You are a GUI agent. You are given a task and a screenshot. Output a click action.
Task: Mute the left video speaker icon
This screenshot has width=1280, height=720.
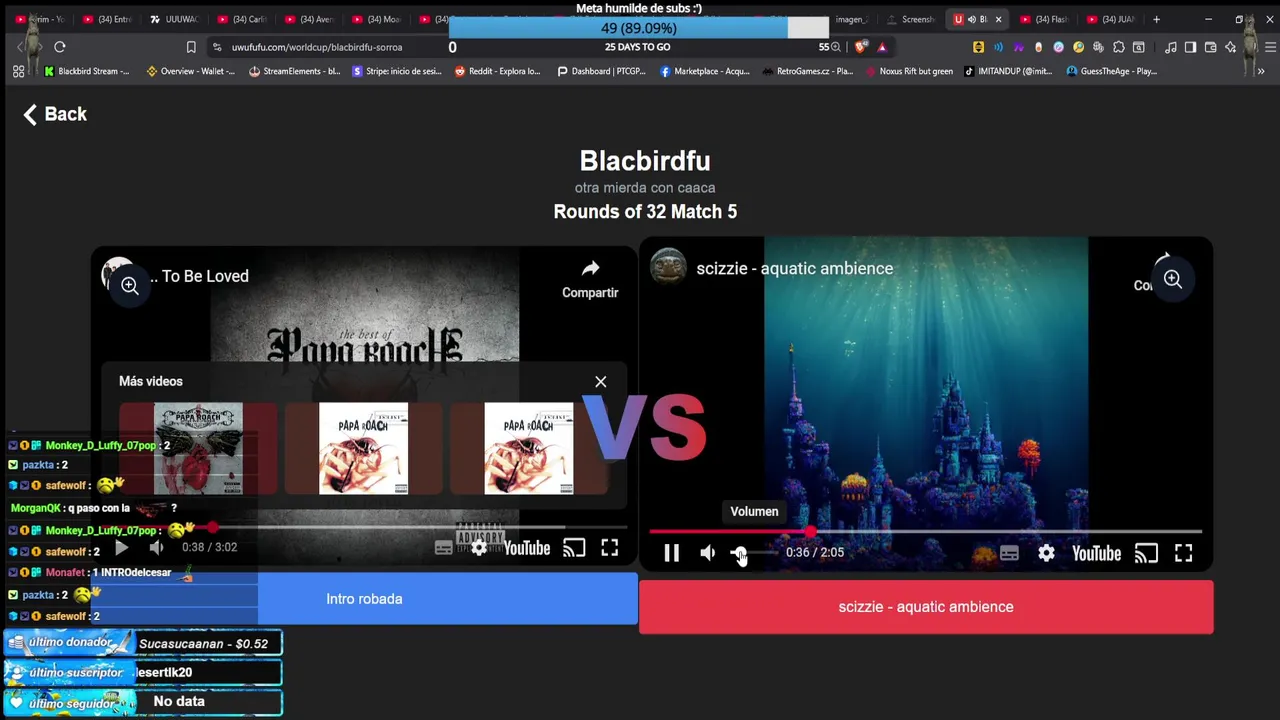coord(156,547)
